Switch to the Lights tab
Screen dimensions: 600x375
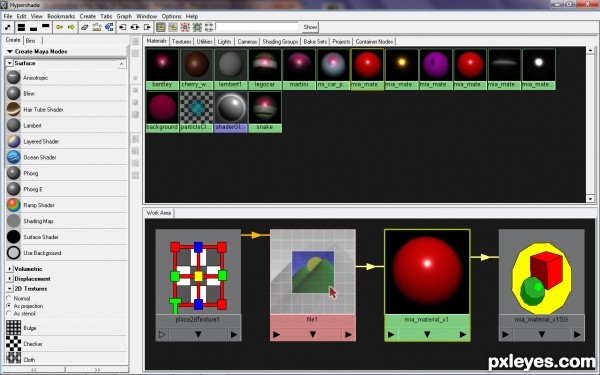pos(224,41)
